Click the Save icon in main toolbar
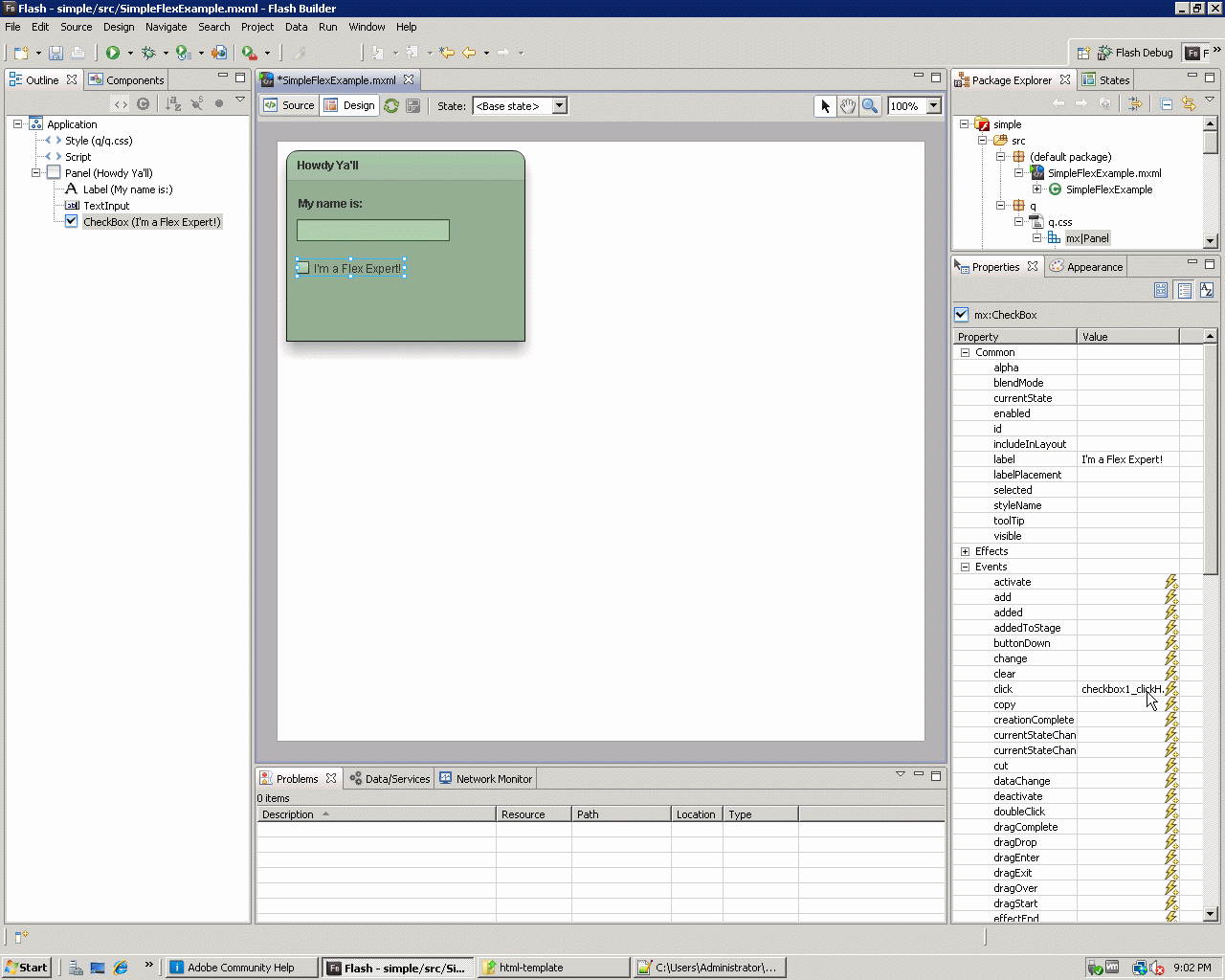This screenshot has height=980, width=1225. (x=56, y=53)
